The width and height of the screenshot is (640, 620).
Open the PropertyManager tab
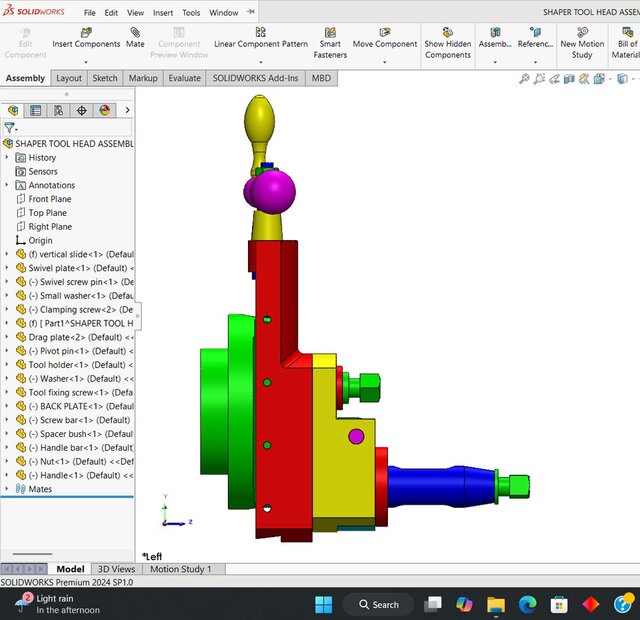point(36,110)
